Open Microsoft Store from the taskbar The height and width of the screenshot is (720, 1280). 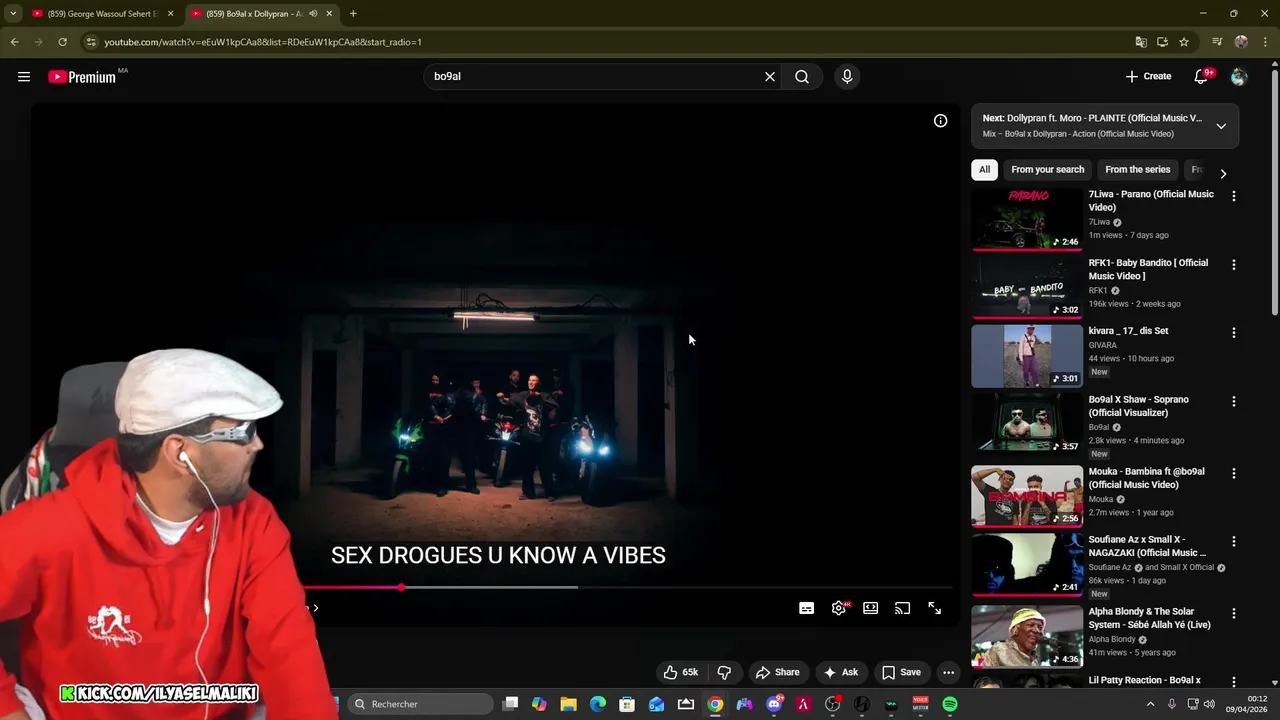(627, 704)
